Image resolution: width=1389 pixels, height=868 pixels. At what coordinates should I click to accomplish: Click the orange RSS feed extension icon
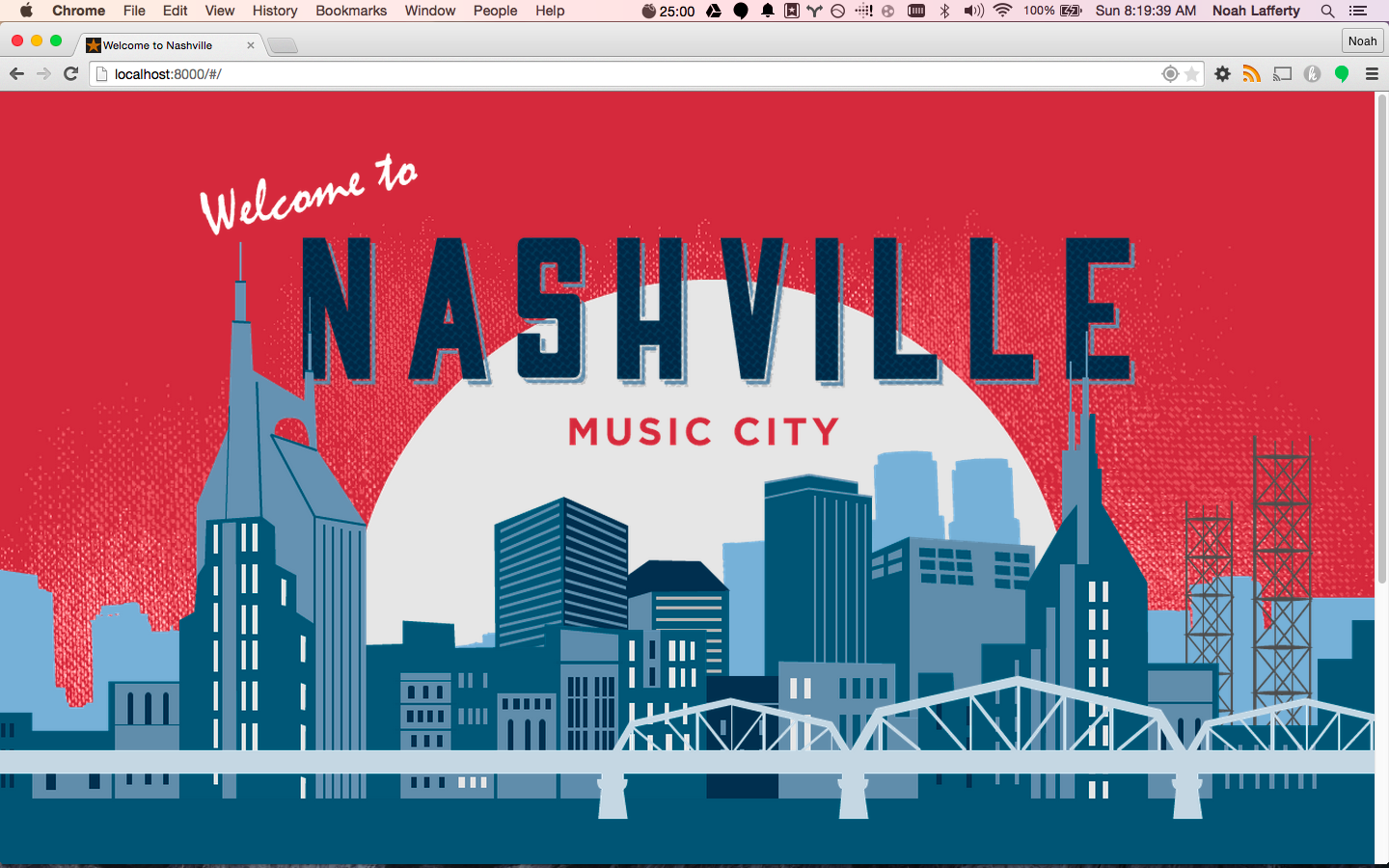(1252, 74)
